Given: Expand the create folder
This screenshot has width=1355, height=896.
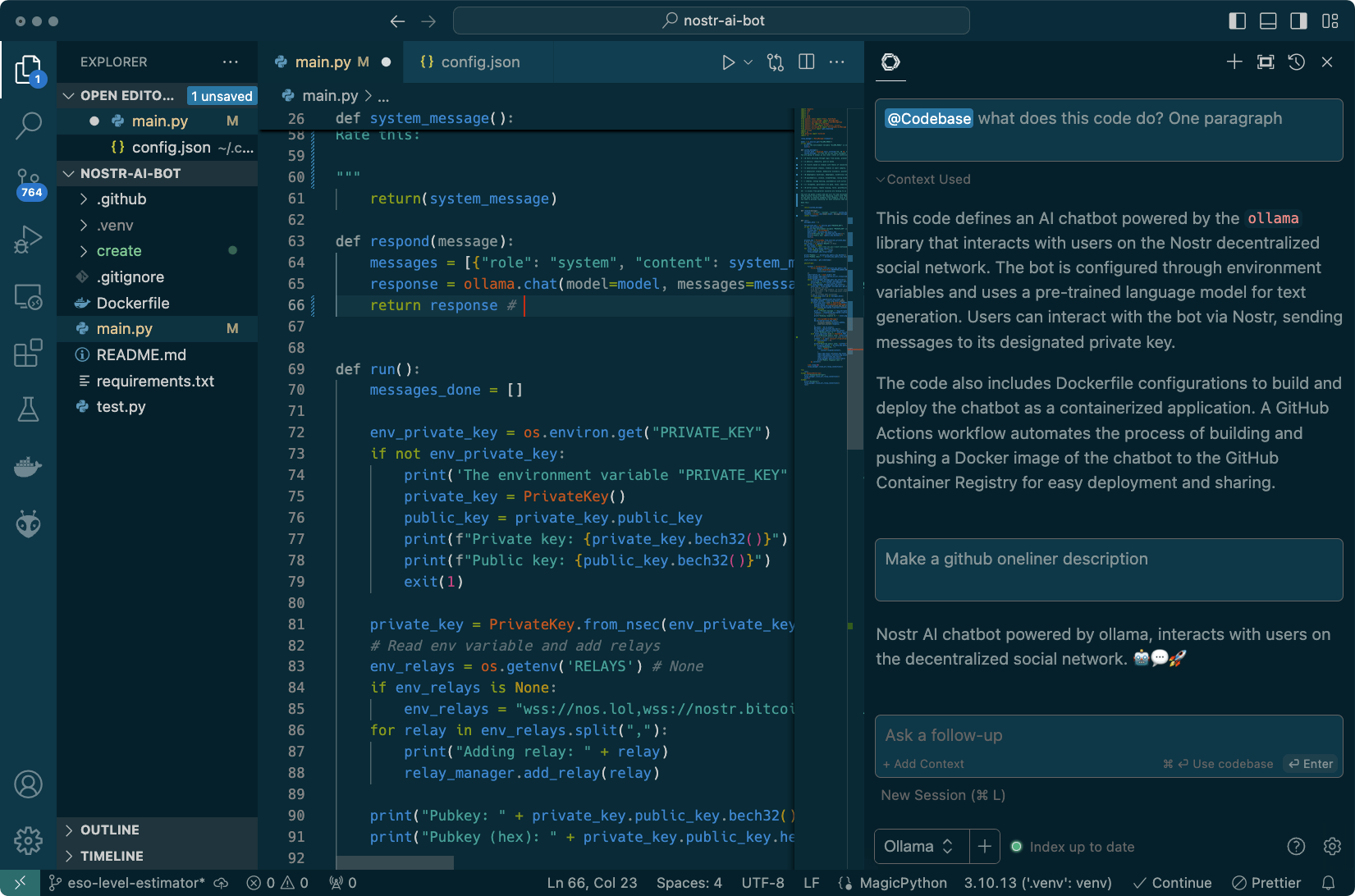Looking at the screenshot, I should click(157, 251).
